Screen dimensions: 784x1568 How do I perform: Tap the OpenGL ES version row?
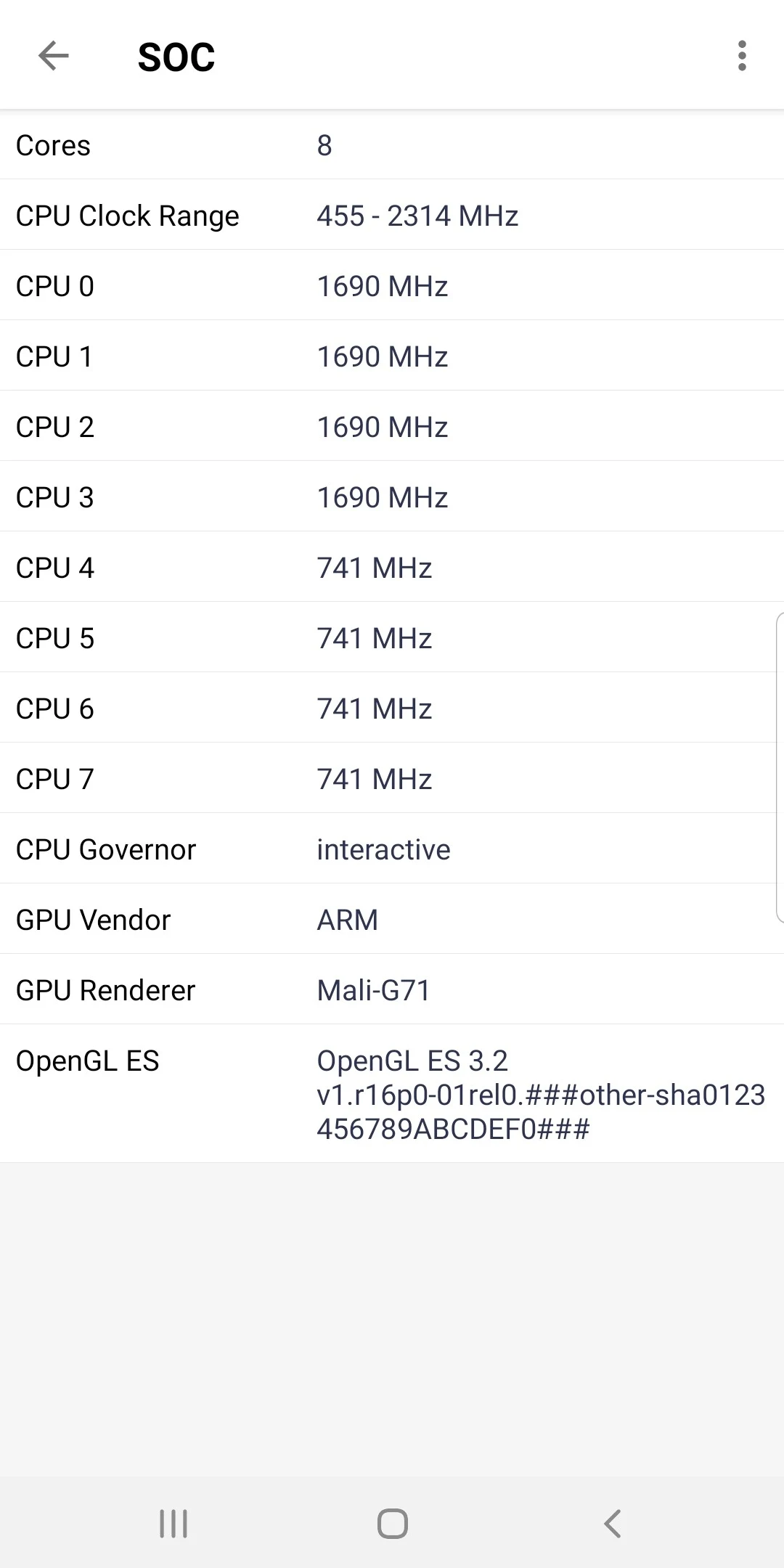pyautogui.click(x=392, y=1094)
